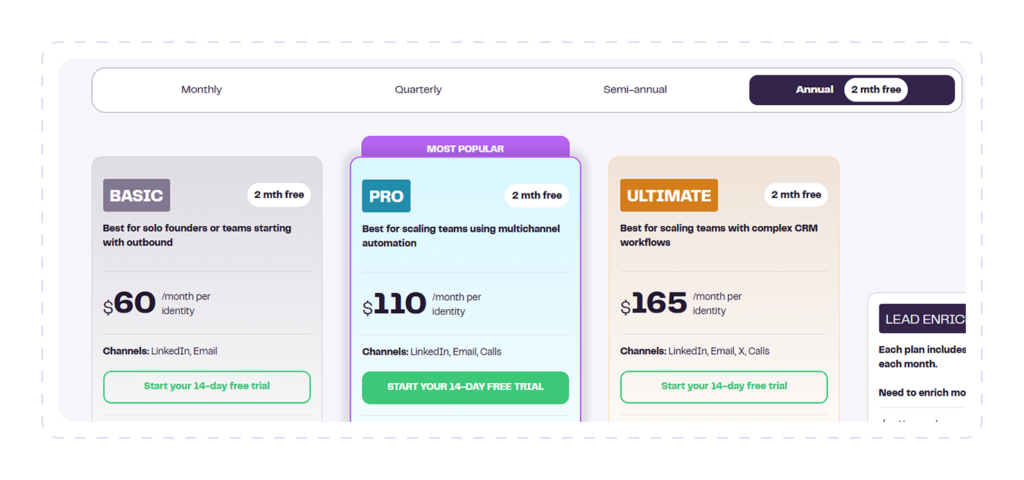The height and width of the screenshot is (480, 1024).
Task: Click the $60 Basic plan price
Action: 130,303
